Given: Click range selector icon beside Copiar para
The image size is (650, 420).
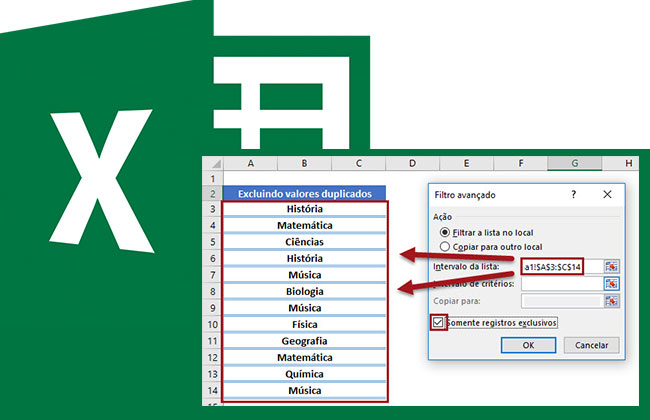Looking at the screenshot, I should tap(611, 301).
